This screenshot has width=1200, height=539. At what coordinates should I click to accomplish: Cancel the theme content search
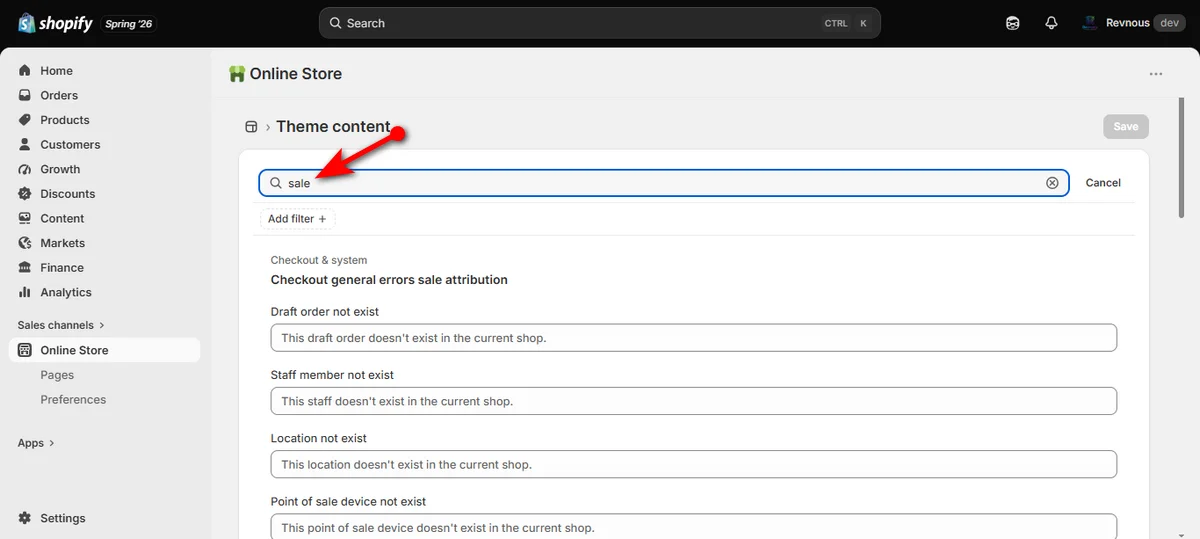pyautogui.click(x=1103, y=183)
